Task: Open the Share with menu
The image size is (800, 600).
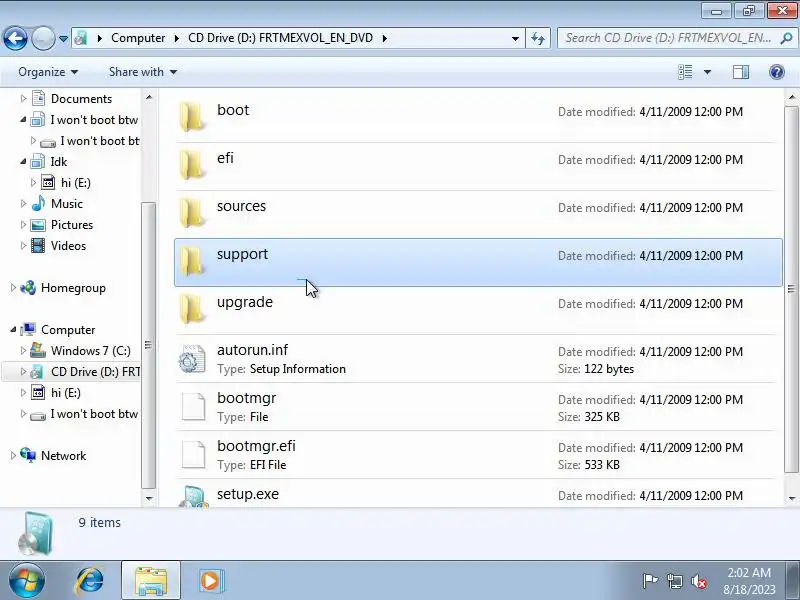Action: click(143, 72)
